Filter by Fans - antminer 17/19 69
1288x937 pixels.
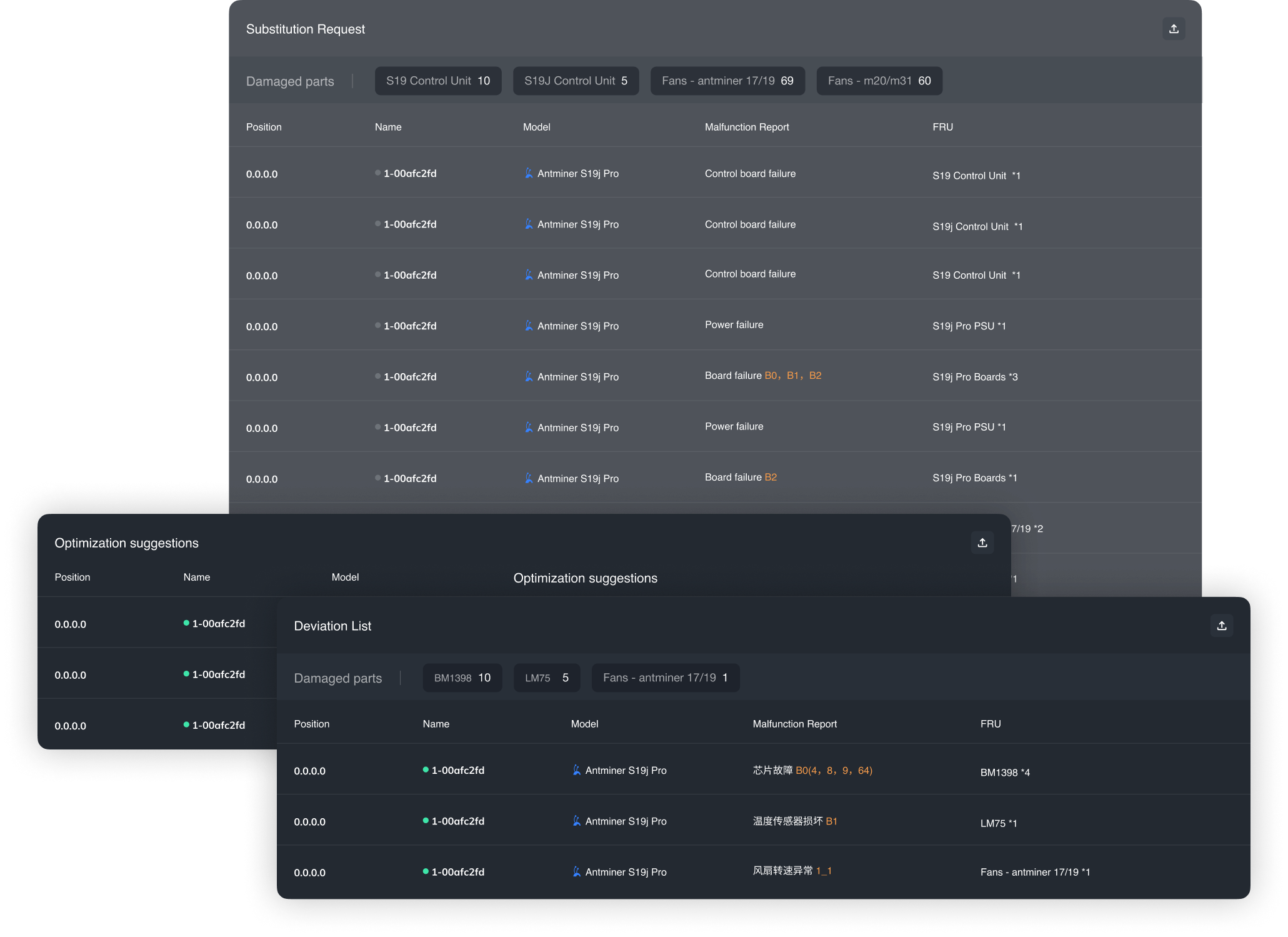pyautogui.click(x=727, y=81)
